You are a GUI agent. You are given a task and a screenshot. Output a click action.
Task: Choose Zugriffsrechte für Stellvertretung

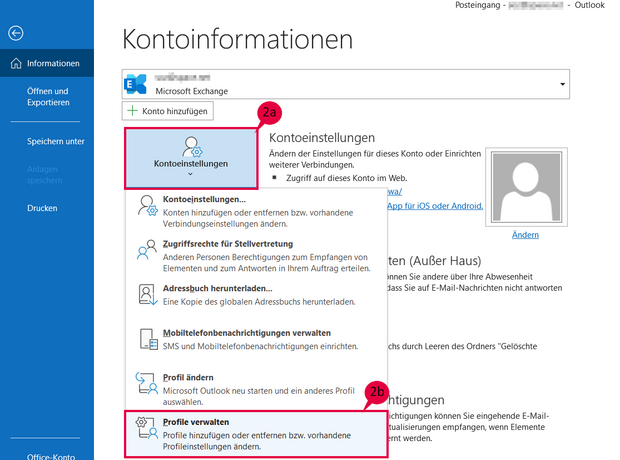pyautogui.click(x=256, y=256)
